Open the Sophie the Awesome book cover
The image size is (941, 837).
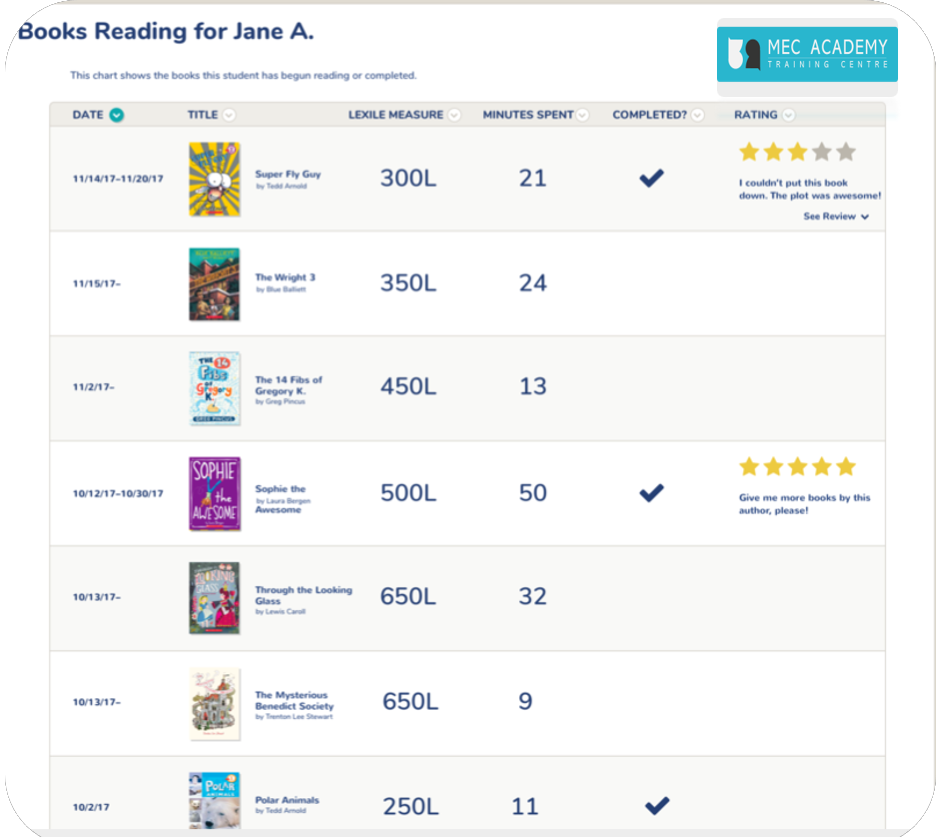pos(214,493)
